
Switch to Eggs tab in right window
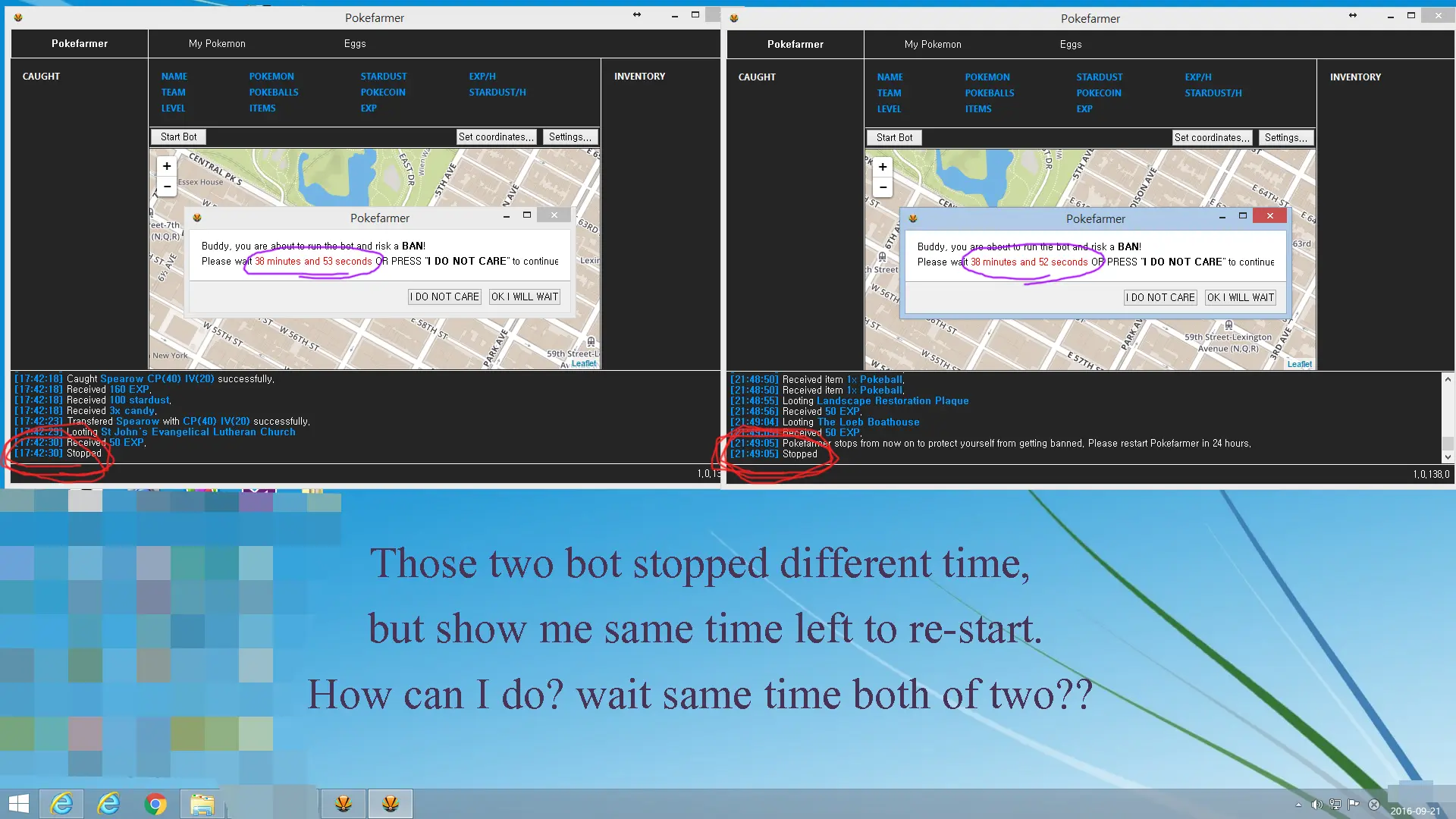tap(1071, 44)
